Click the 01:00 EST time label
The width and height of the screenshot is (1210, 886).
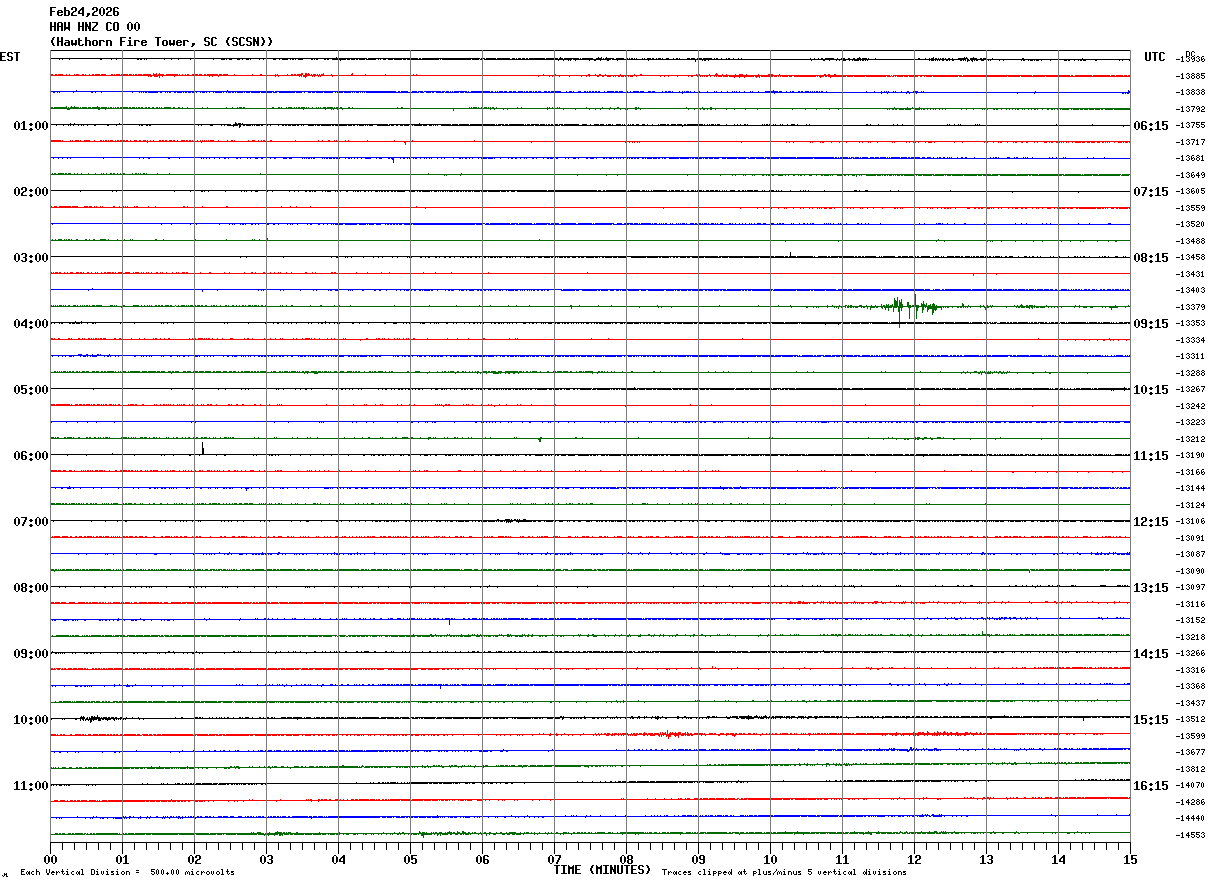point(31,126)
